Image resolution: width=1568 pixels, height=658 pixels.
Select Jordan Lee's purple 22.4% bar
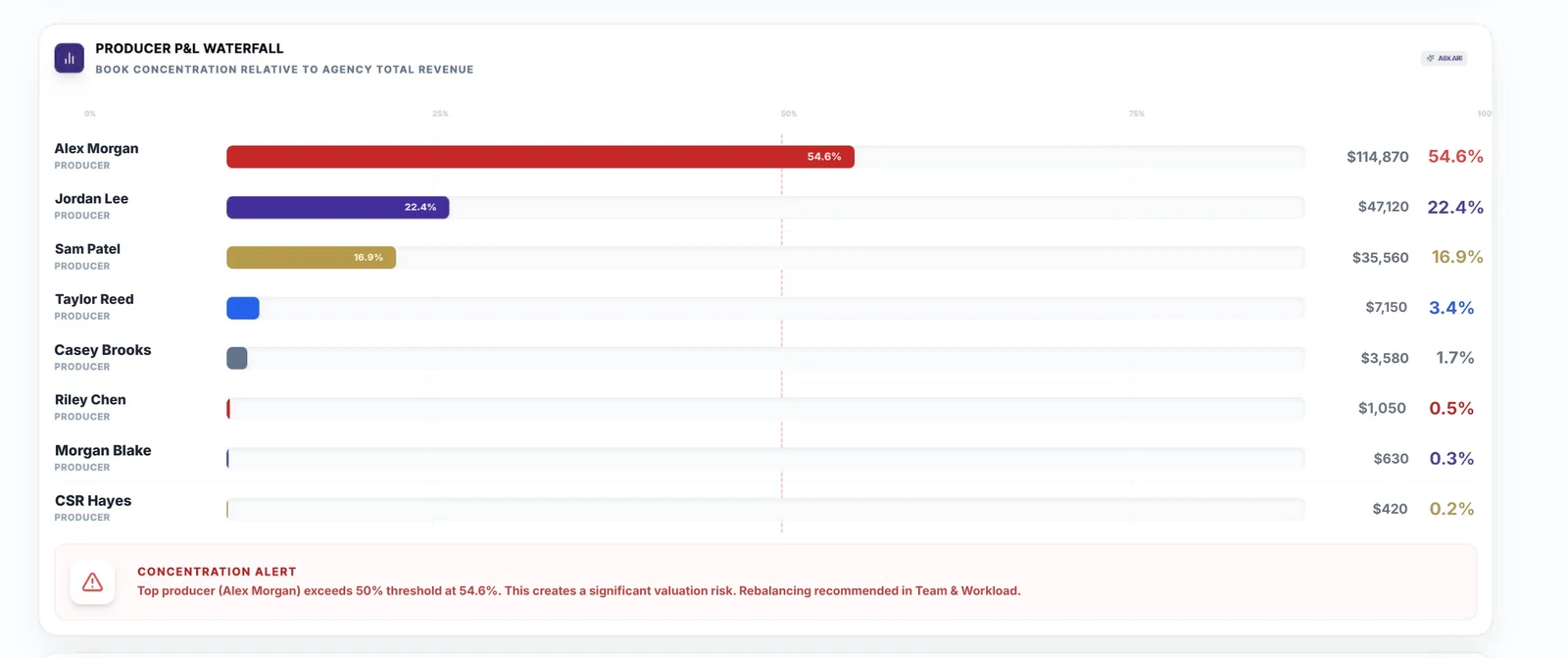[338, 207]
